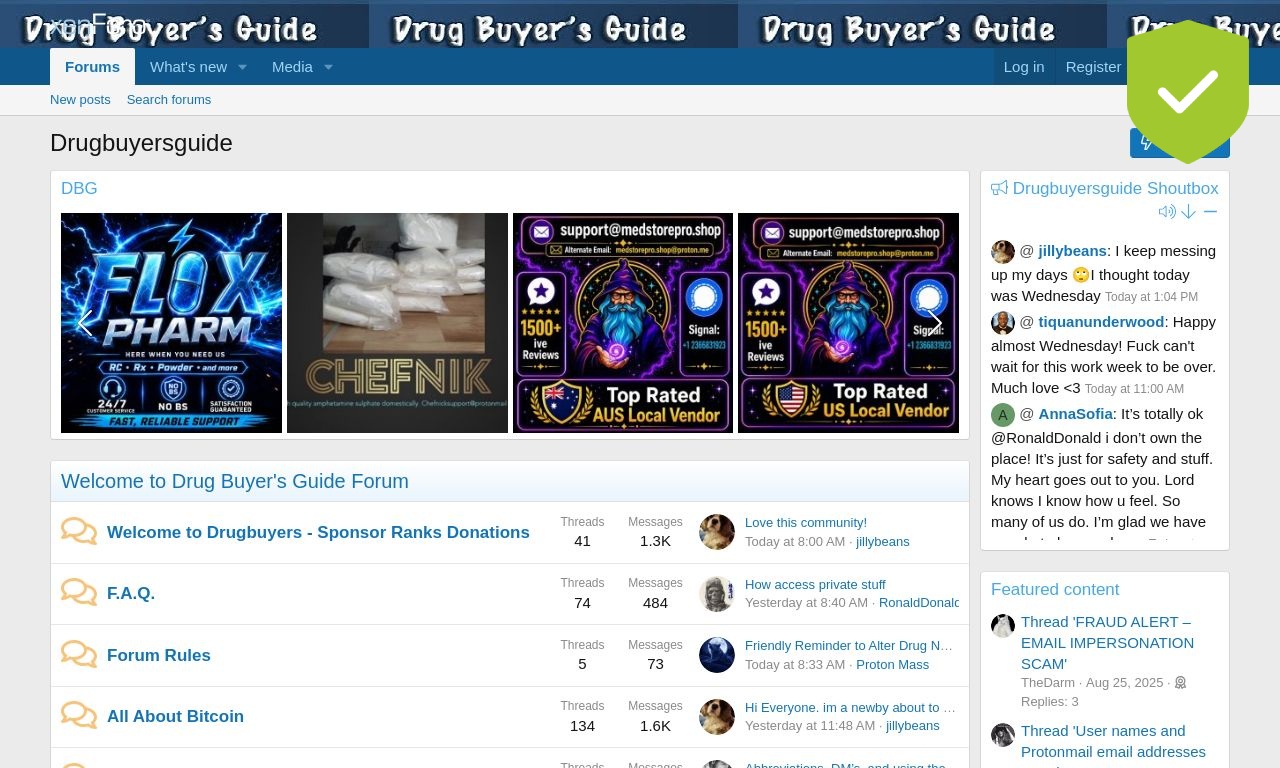This screenshot has width=1280, height=768.
Task: Click jillybeans in the Bitcoin row's last post
Action: pyautogui.click(x=913, y=727)
